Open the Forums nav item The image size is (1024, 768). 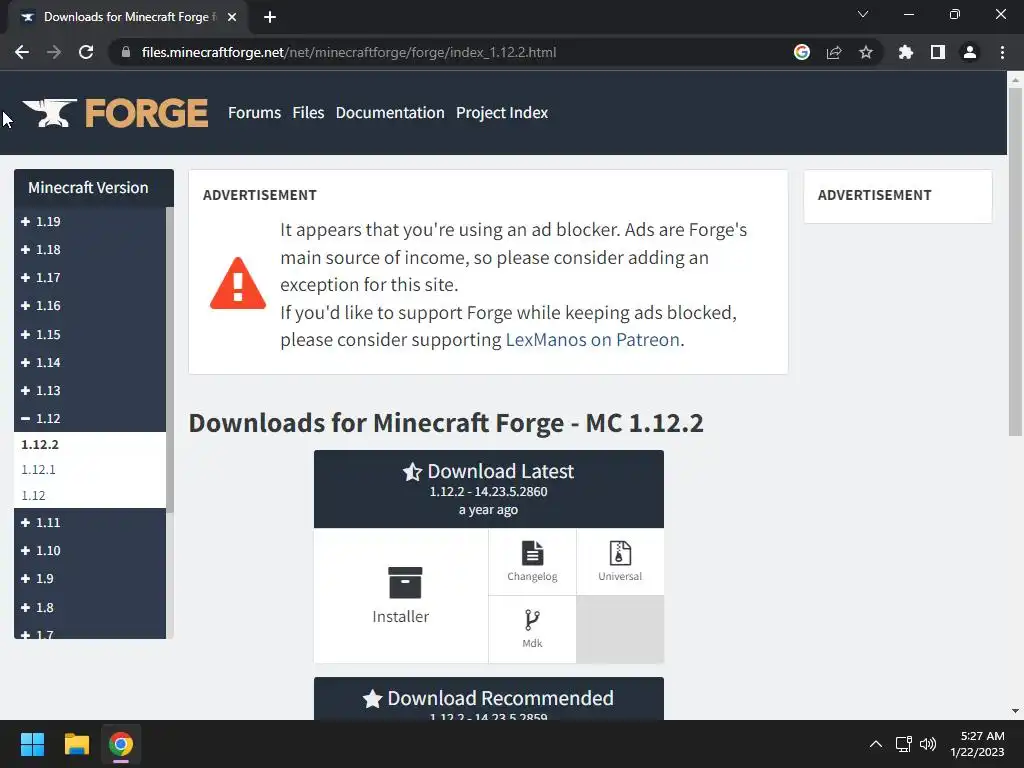254,113
